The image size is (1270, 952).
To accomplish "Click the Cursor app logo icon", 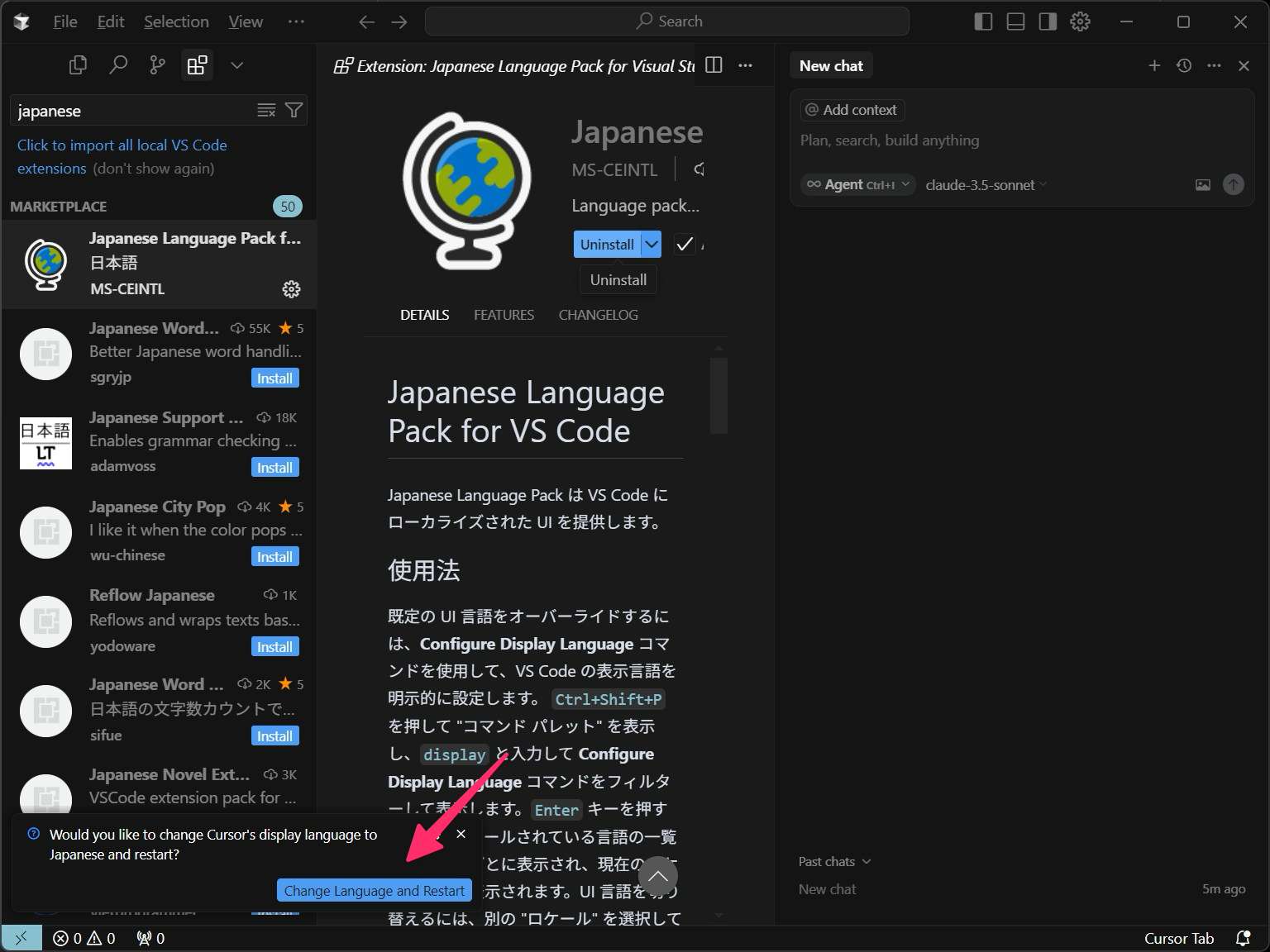I will [x=21, y=21].
